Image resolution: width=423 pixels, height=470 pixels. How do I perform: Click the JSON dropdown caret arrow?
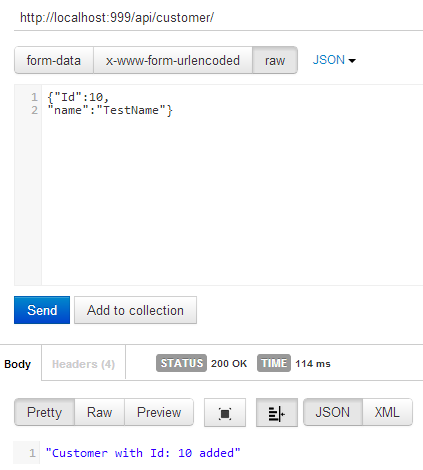pyautogui.click(x=352, y=61)
